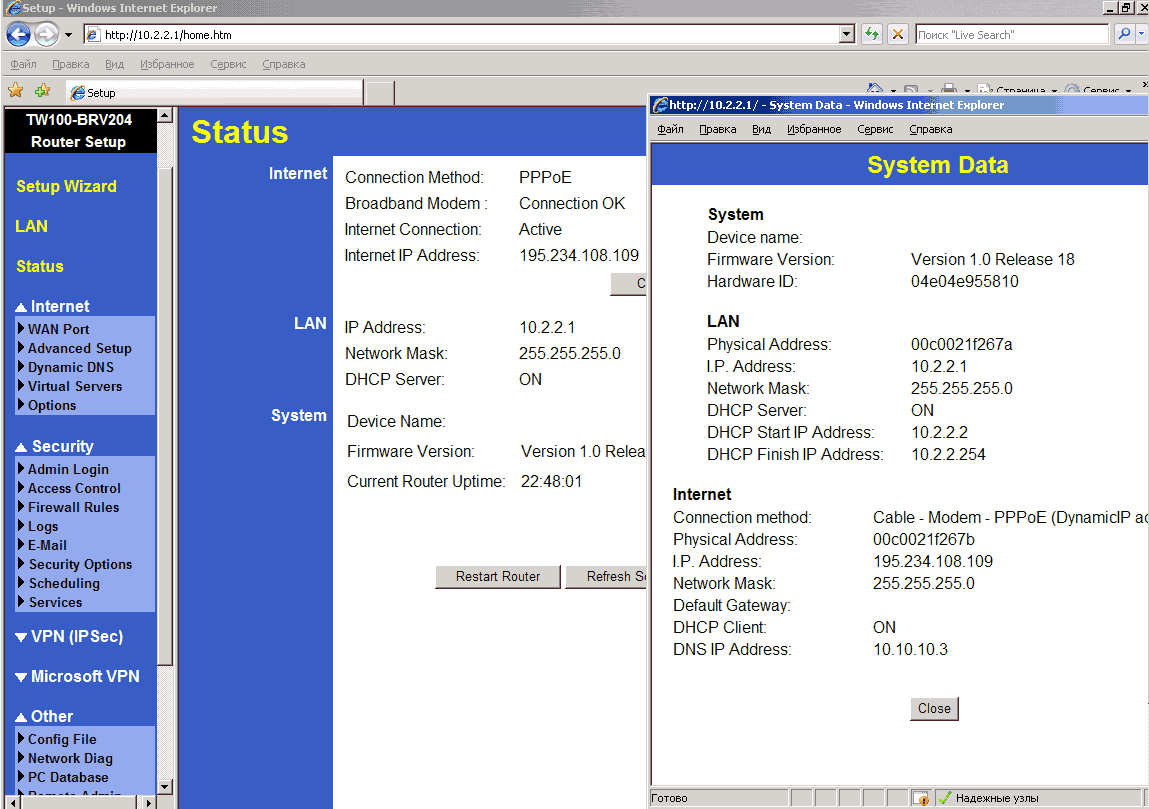Click the browser Forward arrow button

[46, 34]
